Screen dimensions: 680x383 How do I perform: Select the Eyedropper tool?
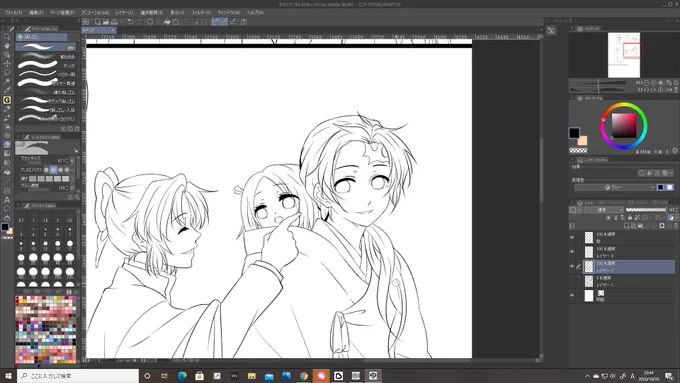tap(7, 90)
